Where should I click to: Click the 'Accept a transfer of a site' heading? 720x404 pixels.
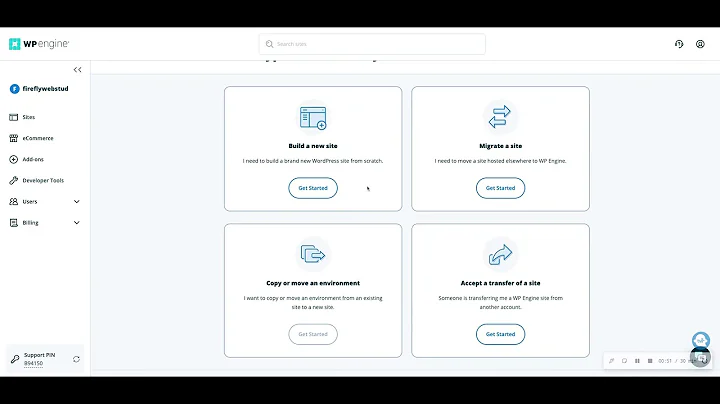(501, 283)
